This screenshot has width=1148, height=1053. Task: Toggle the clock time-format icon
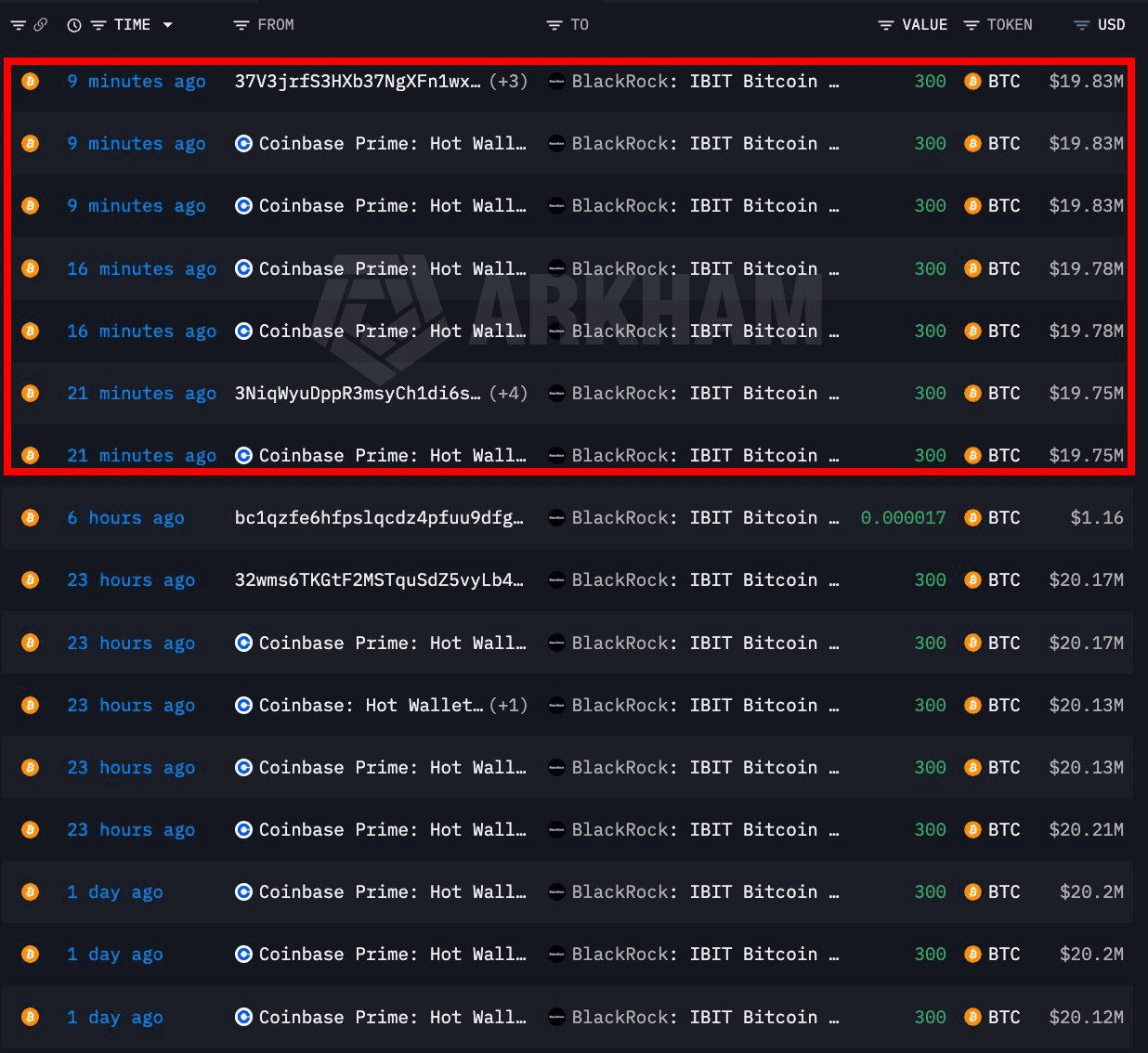pyautogui.click(x=74, y=25)
